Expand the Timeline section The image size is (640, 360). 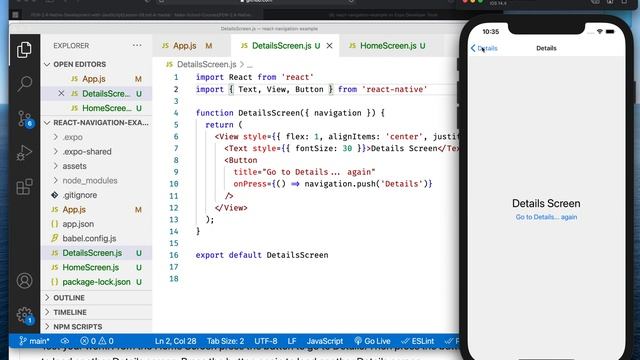(x=70, y=312)
